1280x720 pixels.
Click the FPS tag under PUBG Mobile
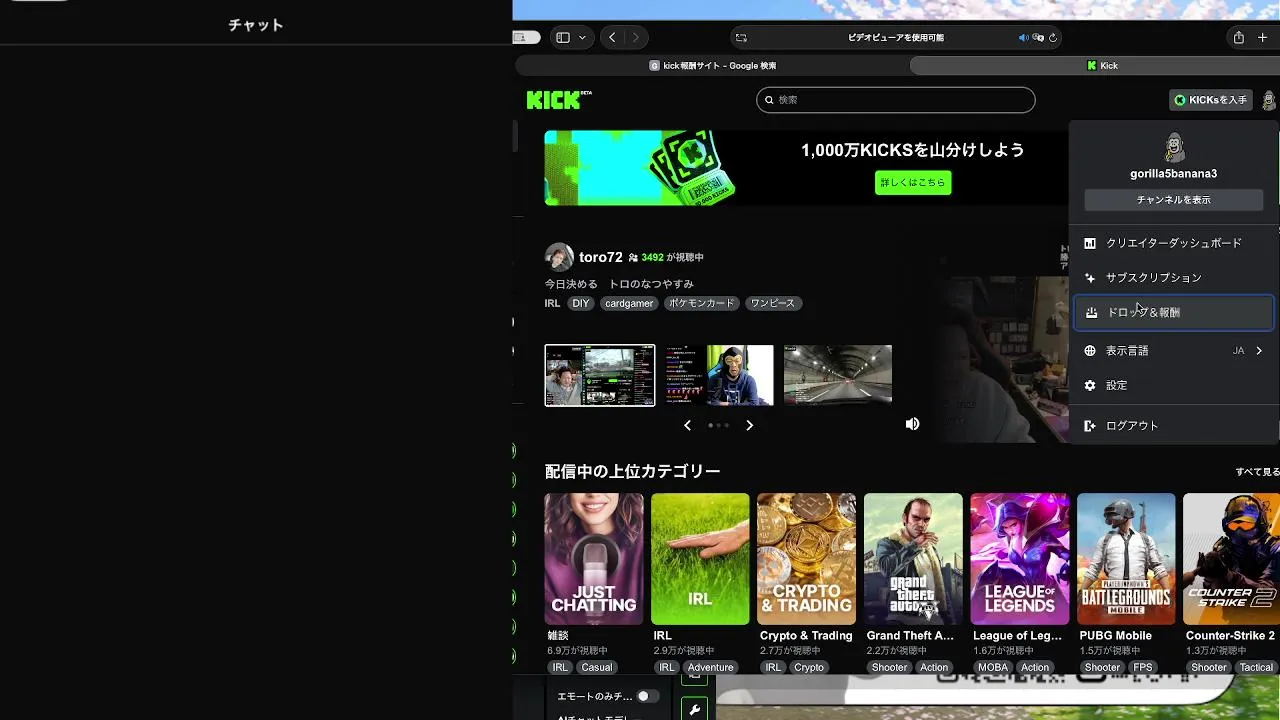[x=1143, y=668]
